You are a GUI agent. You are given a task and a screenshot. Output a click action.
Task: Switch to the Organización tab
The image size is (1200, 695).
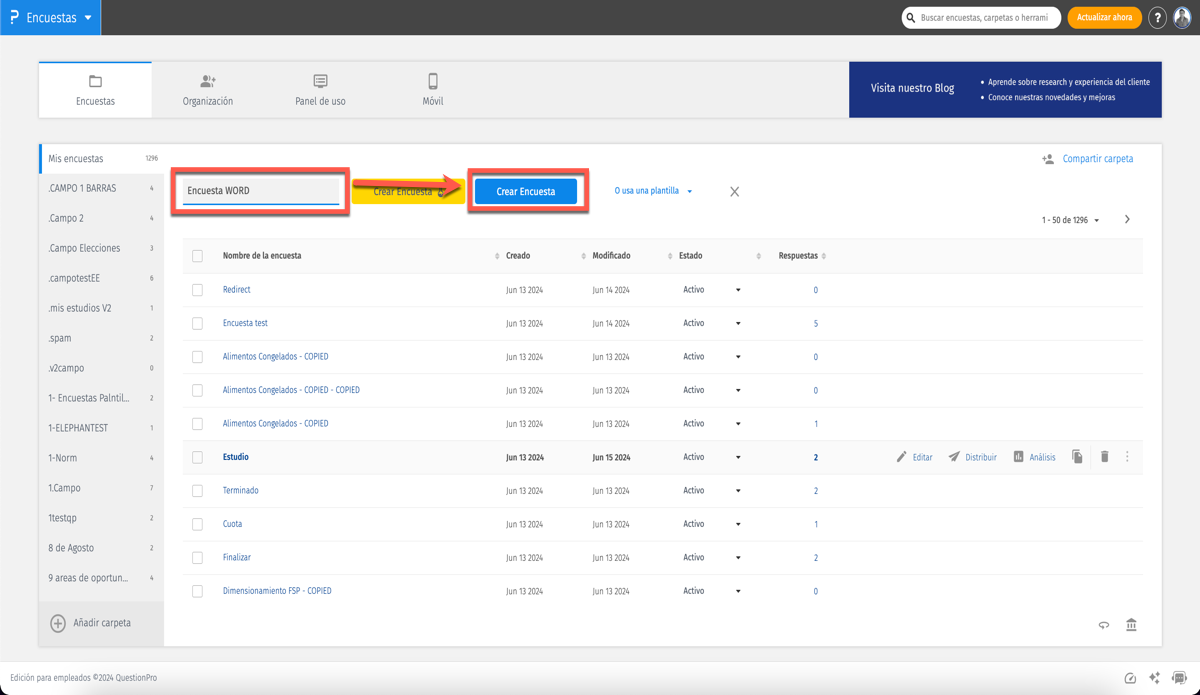(x=207, y=90)
